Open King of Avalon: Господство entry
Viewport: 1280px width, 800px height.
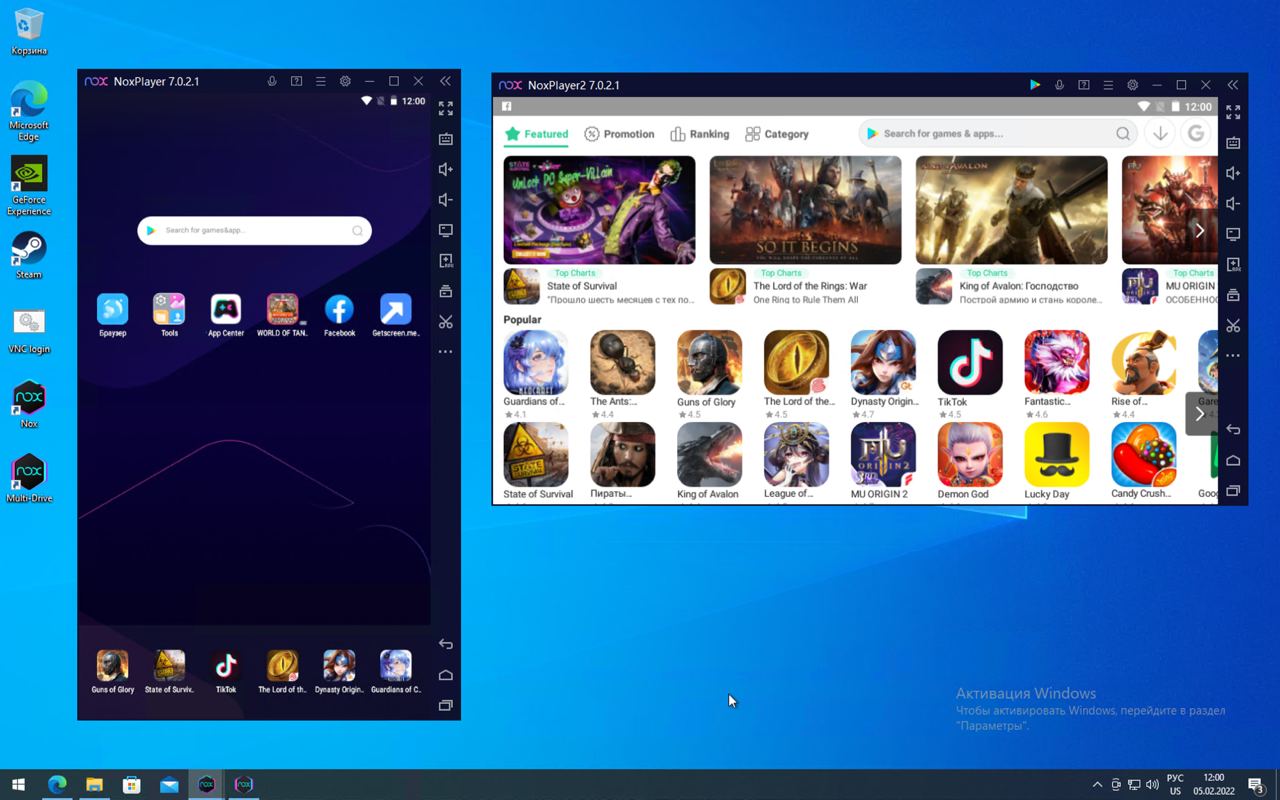tap(1011, 286)
